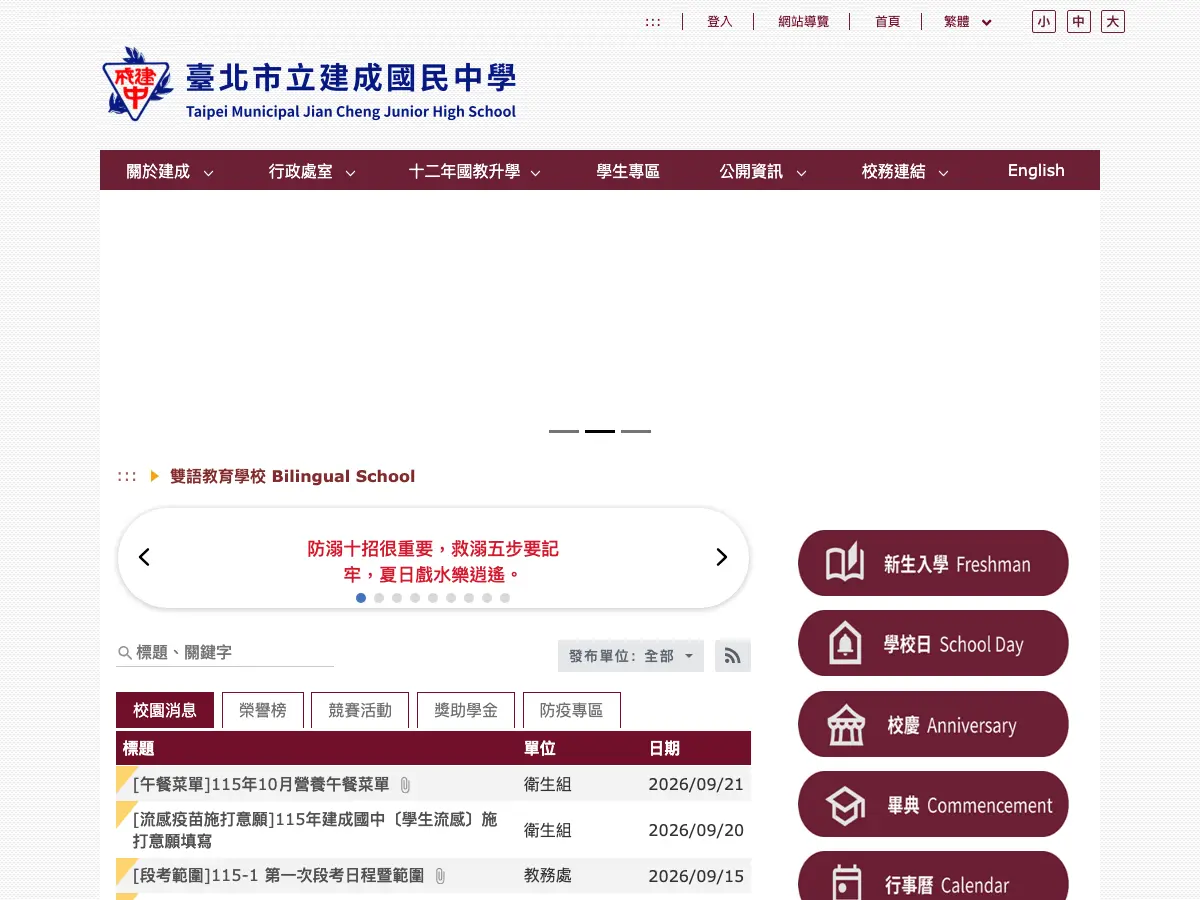Select the fifth marquee pagination dot
This screenshot has width=1200, height=900.
(433, 598)
